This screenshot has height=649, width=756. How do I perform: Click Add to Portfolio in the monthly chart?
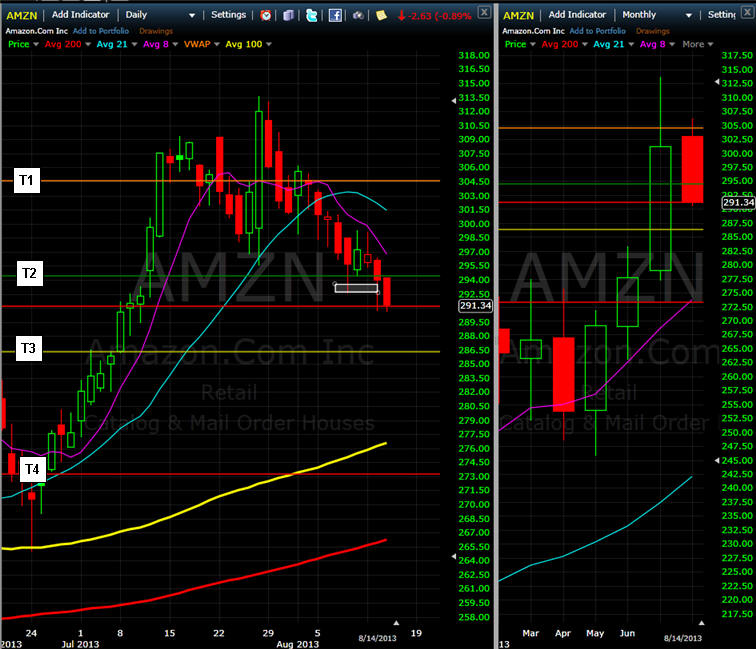coord(597,31)
